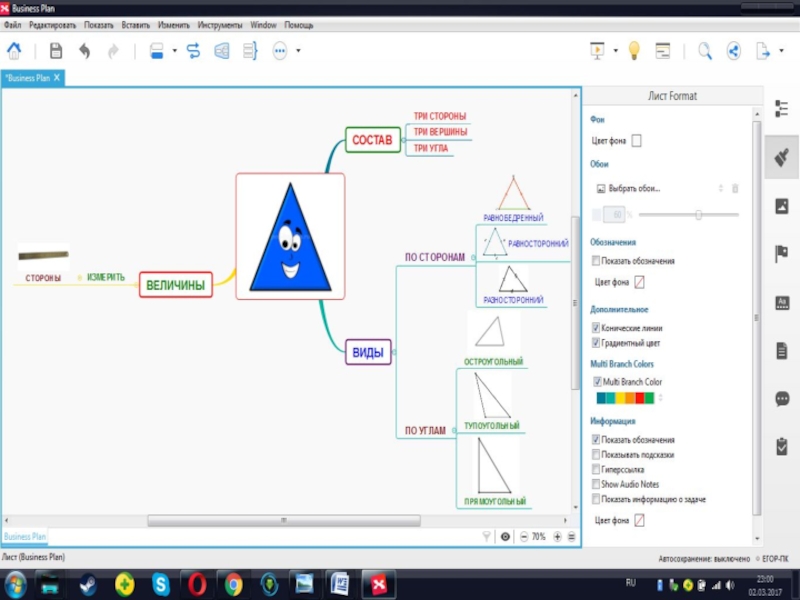
Task: Click the Цвет фона swatch under Фон
Action: [x=636, y=141]
